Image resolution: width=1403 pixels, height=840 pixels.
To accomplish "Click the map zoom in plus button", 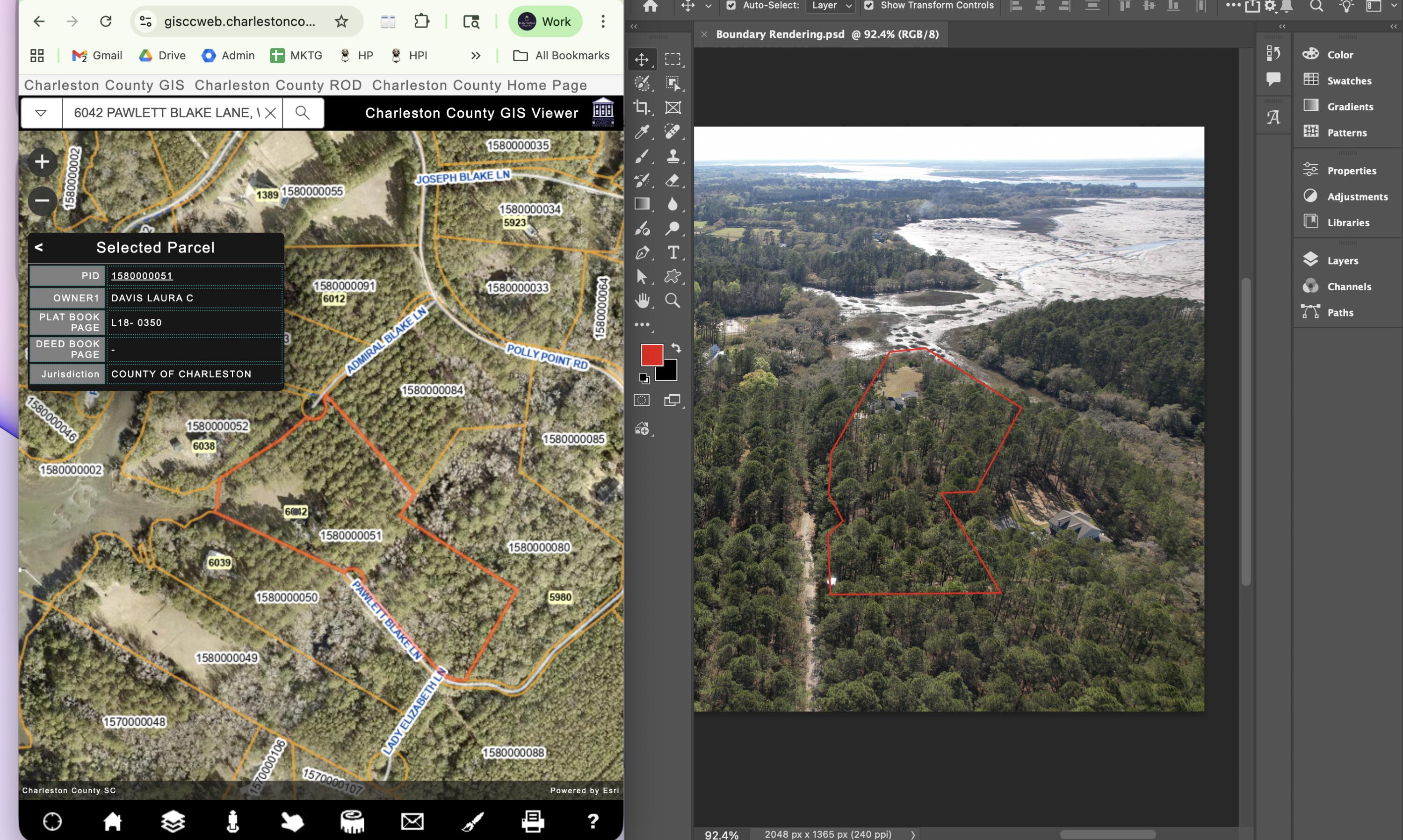I will [x=42, y=162].
